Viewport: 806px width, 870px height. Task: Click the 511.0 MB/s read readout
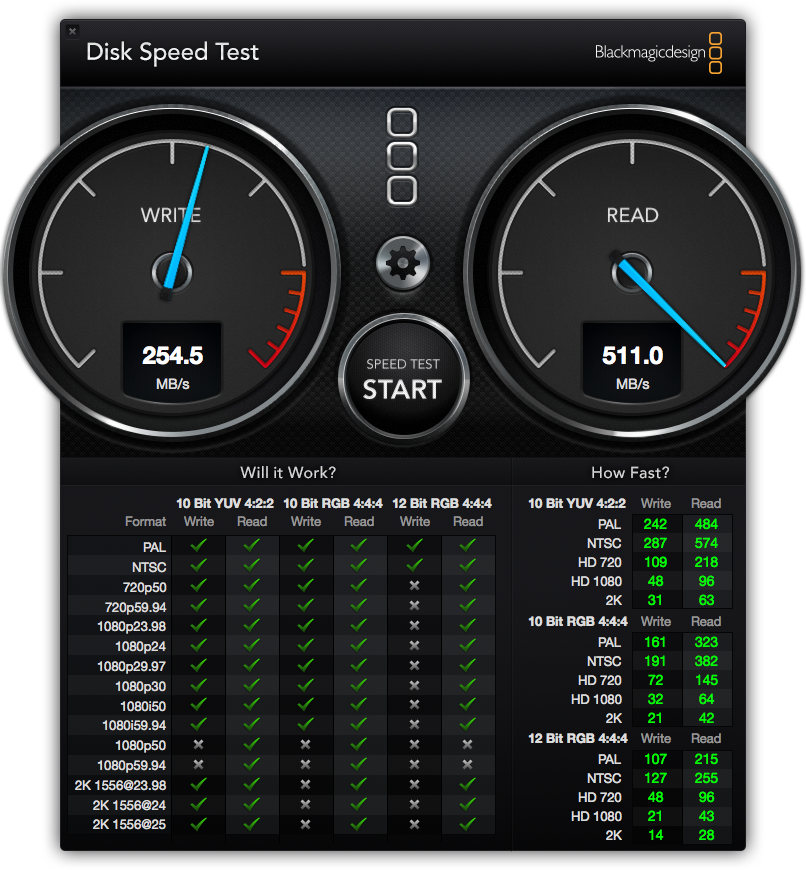click(632, 361)
